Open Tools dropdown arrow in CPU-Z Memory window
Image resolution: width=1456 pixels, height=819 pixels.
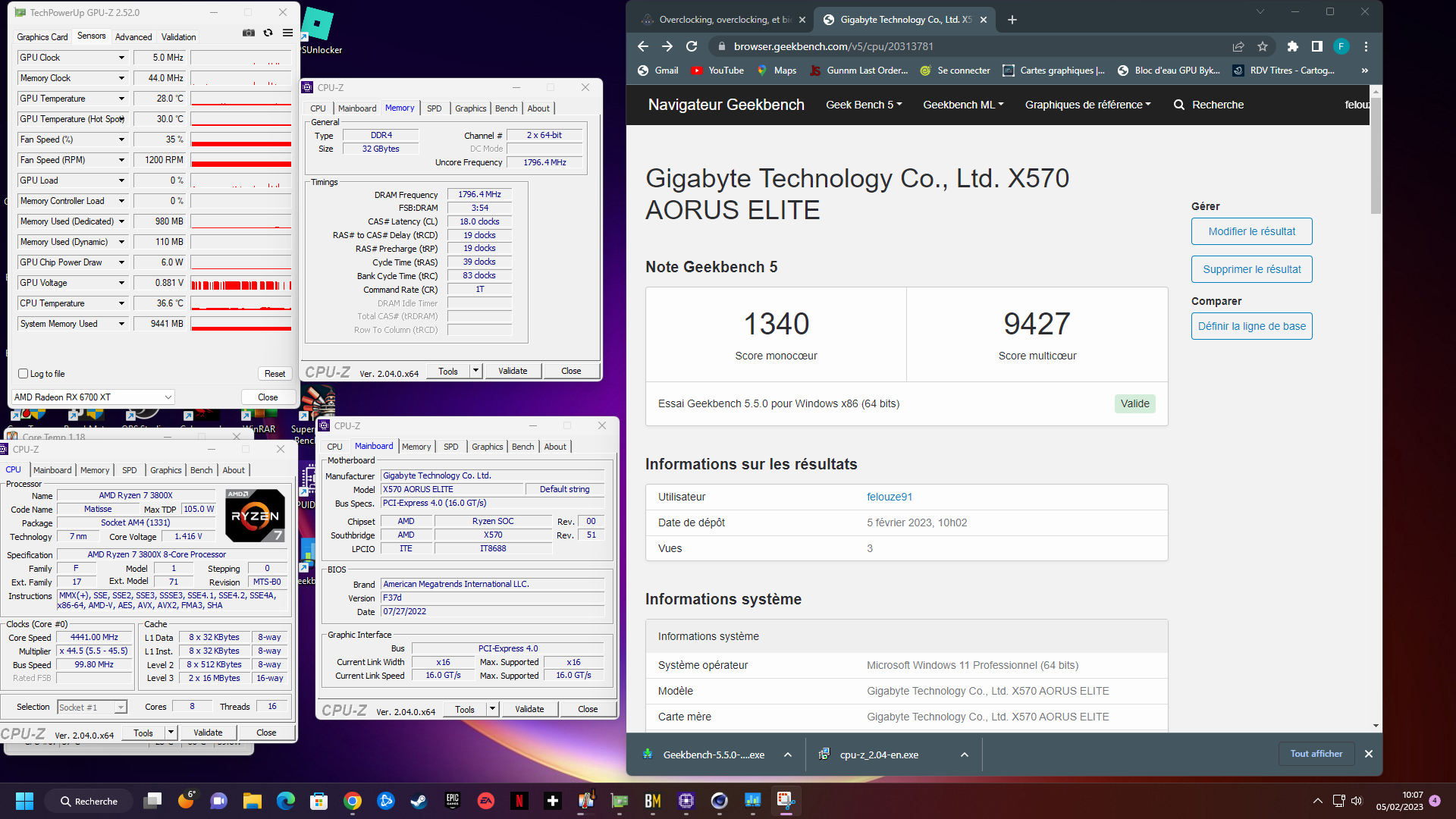coord(475,371)
